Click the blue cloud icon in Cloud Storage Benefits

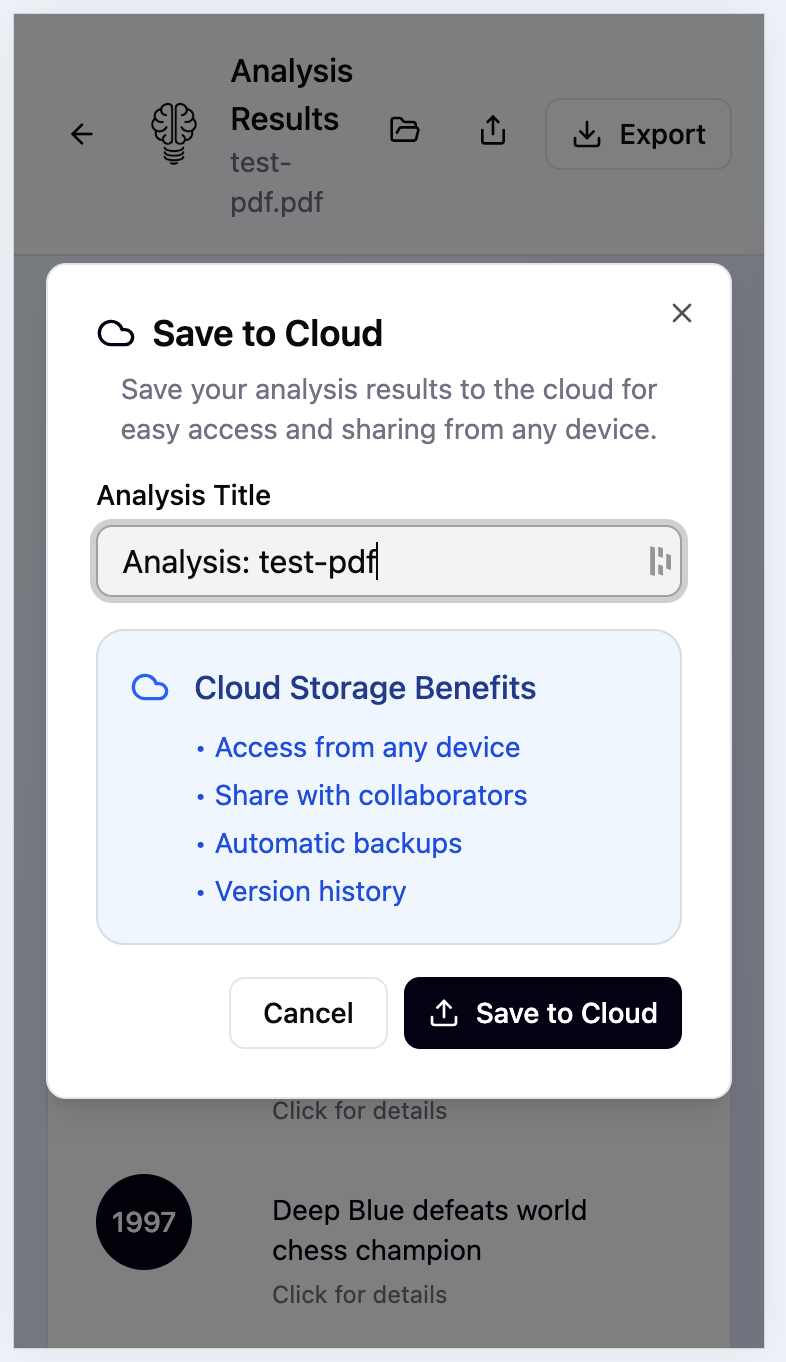(150, 688)
